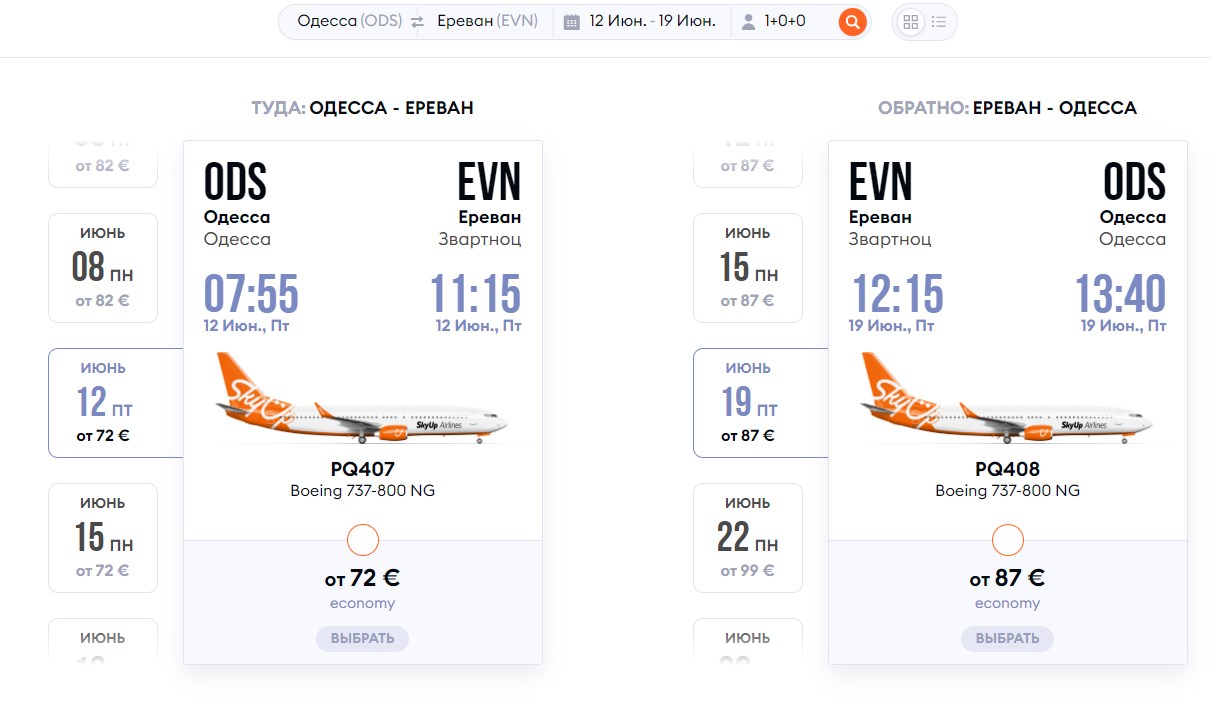
Task: Click SkyUp plane image for PQ407
Action: point(362,400)
